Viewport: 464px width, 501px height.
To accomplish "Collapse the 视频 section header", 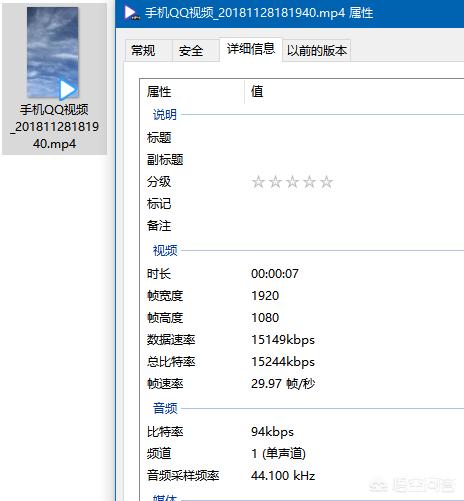I will tap(165, 250).
